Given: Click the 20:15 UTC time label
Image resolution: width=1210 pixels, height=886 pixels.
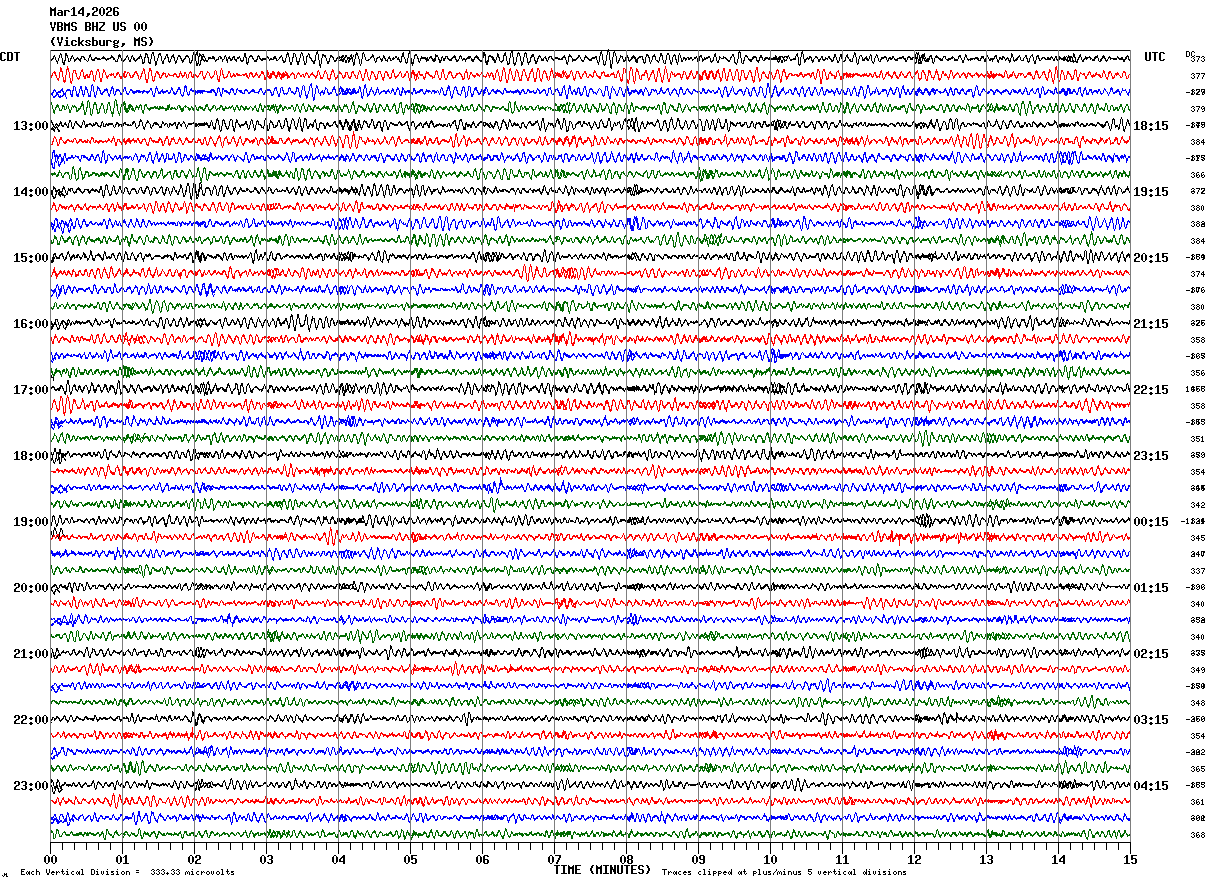Looking at the screenshot, I should pyautogui.click(x=1150, y=258).
